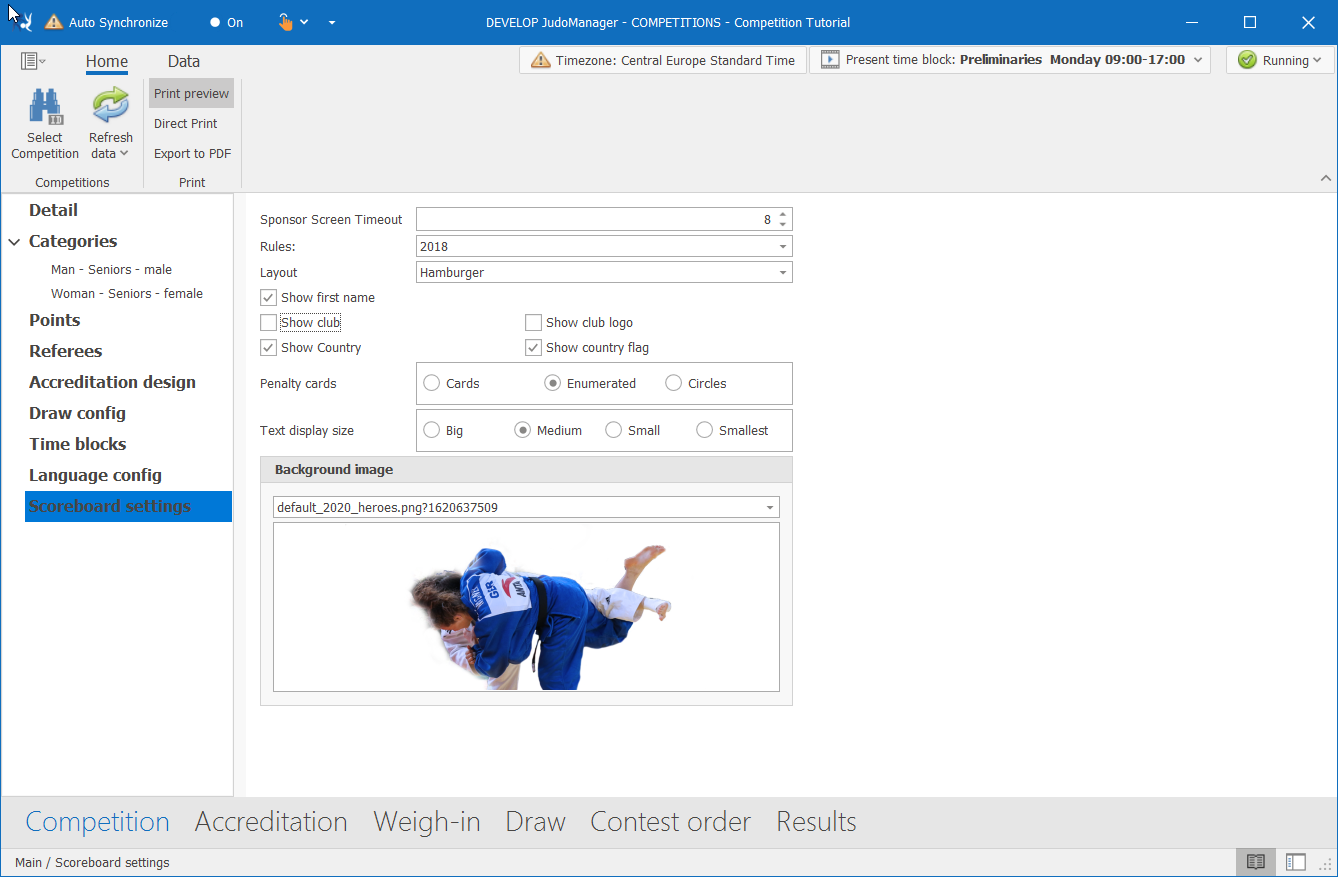
Task: Click the Direct Print button
Action: [x=186, y=124]
